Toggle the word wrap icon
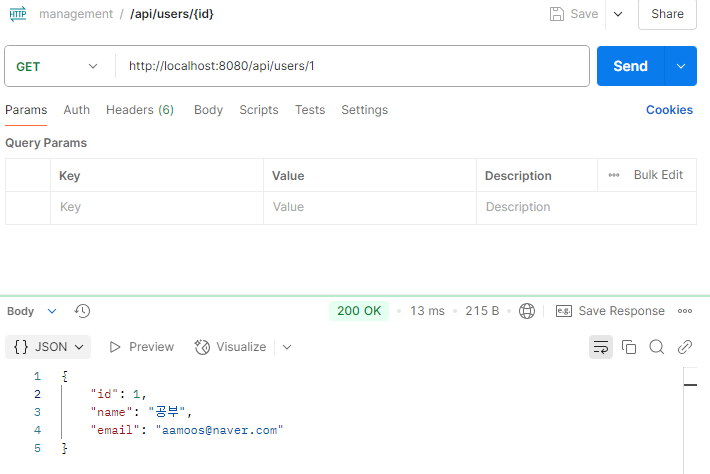 tap(600, 347)
